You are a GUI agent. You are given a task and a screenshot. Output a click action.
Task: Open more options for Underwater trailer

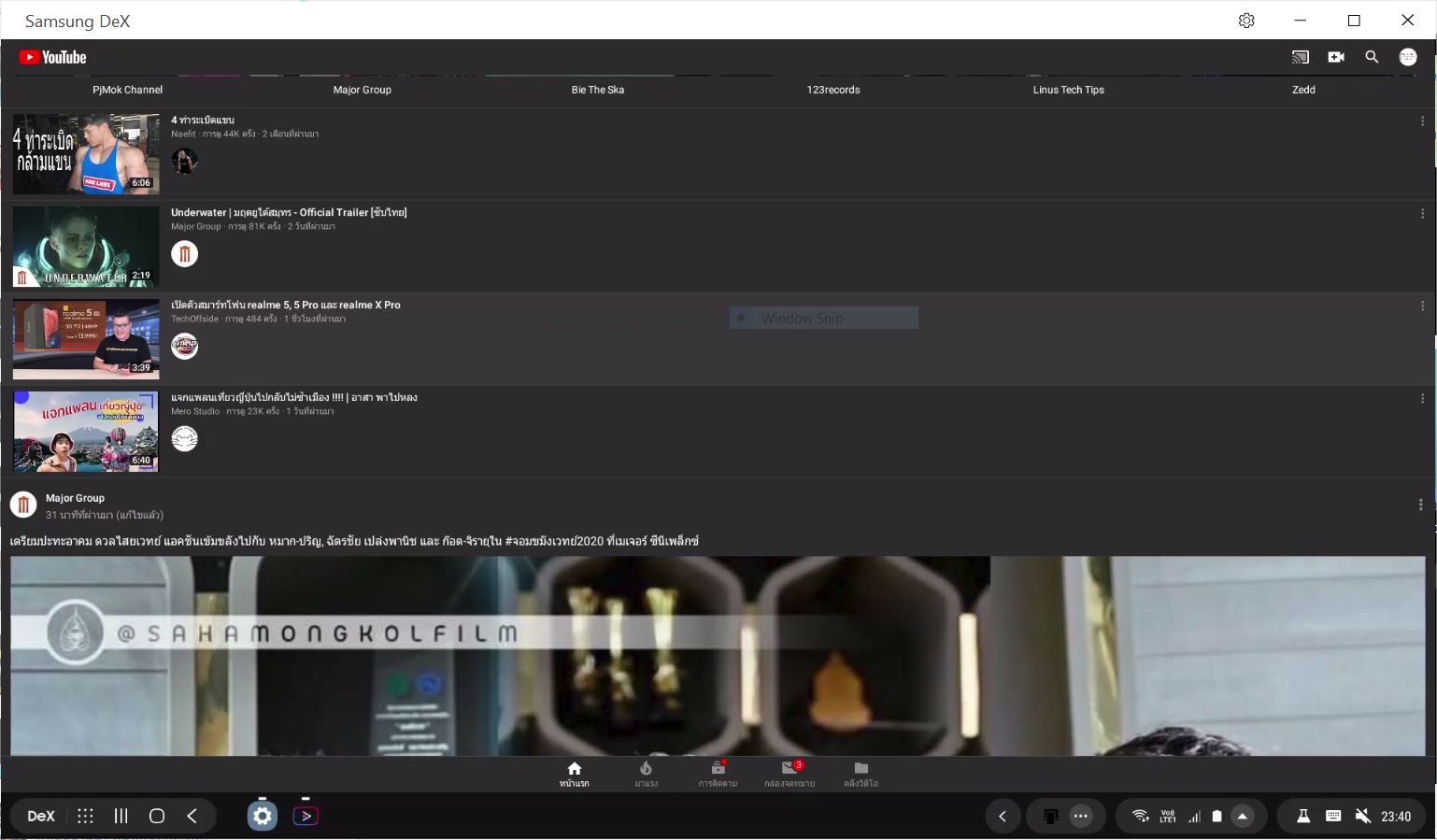click(x=1422, y=214)
